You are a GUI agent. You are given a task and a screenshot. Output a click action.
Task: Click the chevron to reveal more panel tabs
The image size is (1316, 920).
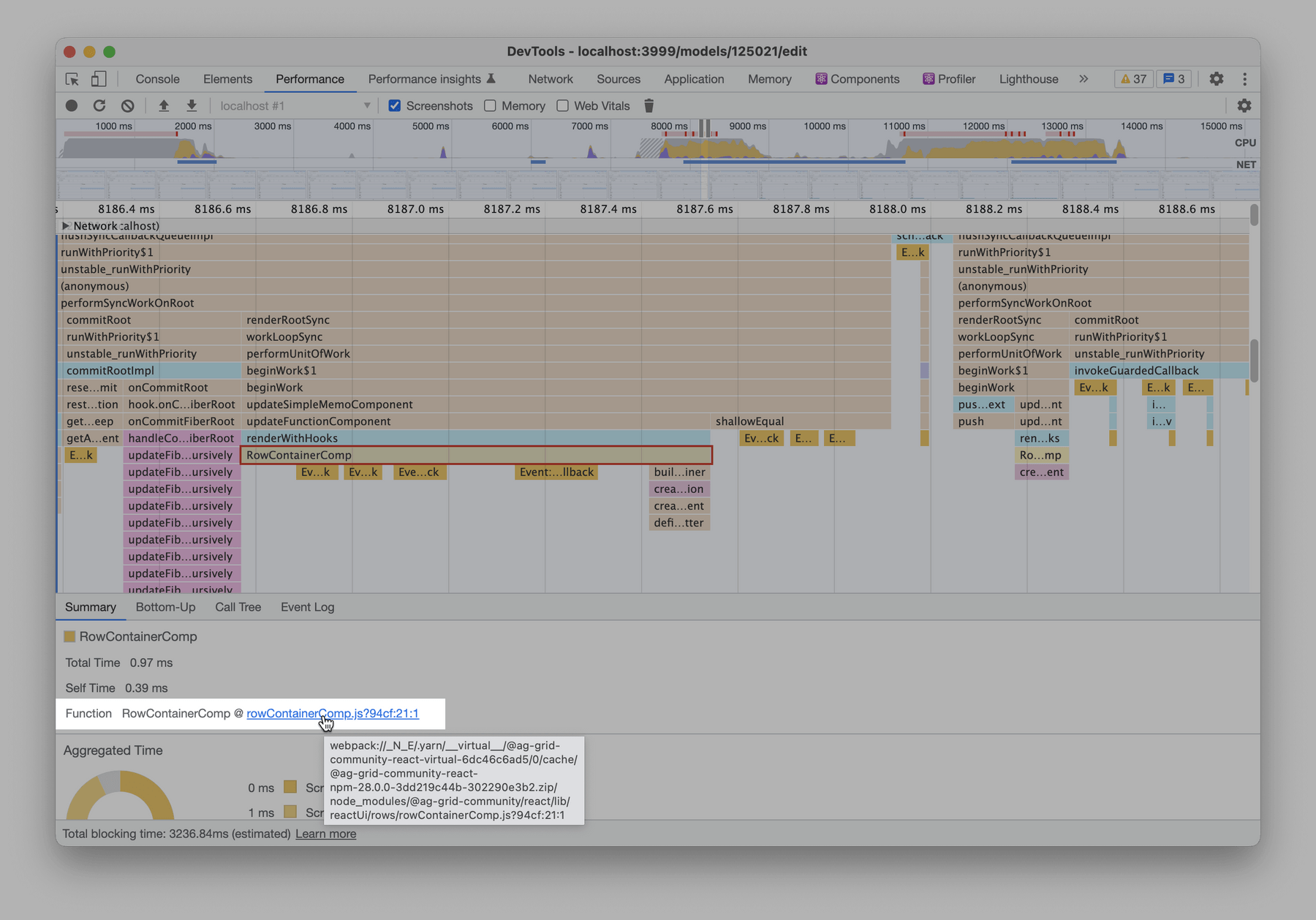[x=1084, y=78]
